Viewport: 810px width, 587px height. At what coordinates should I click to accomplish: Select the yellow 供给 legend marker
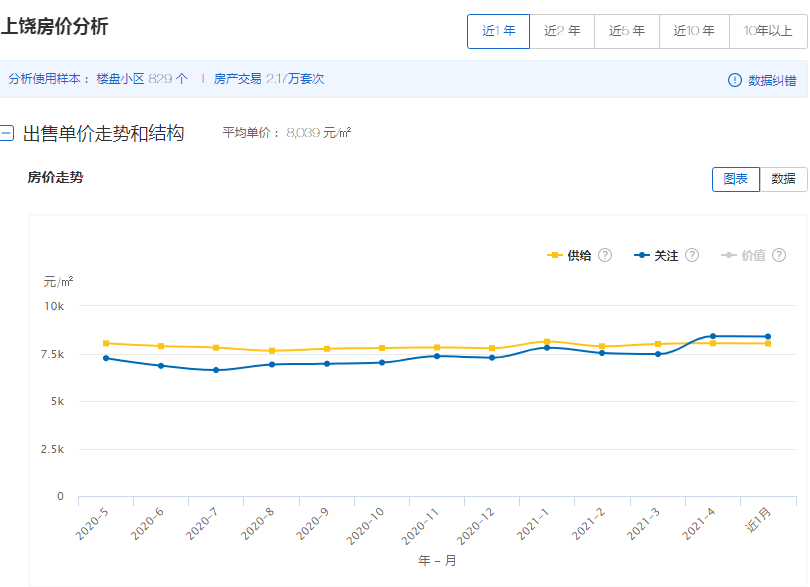click(553, 256)
